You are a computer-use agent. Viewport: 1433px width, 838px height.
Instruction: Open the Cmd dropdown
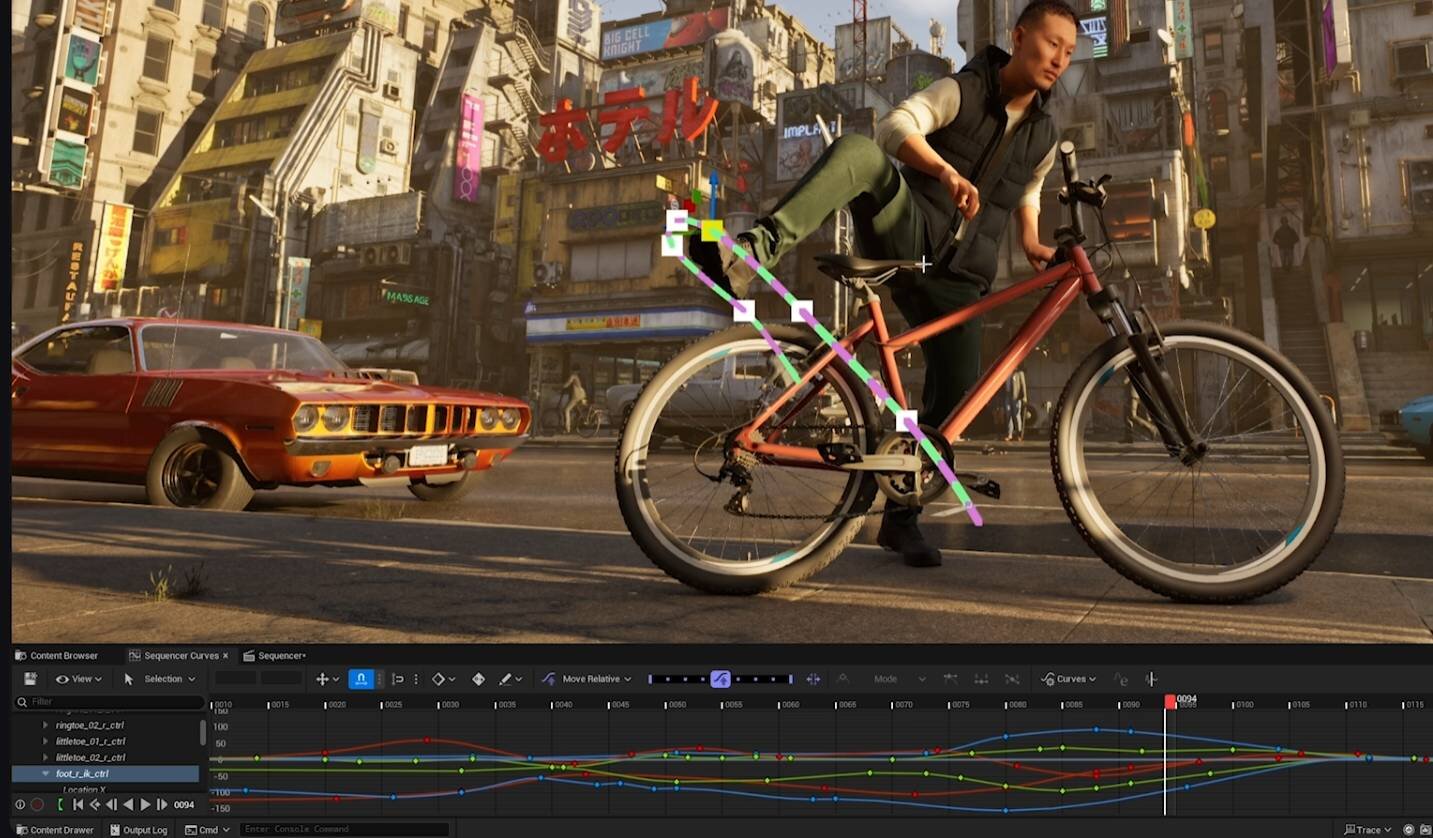click(x=207, y=830)
